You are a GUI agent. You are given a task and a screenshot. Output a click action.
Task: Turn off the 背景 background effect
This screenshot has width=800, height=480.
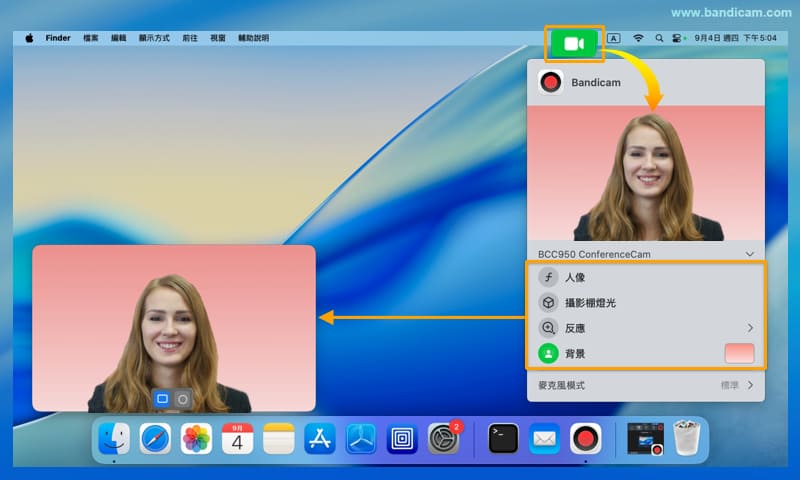[548, 353]
